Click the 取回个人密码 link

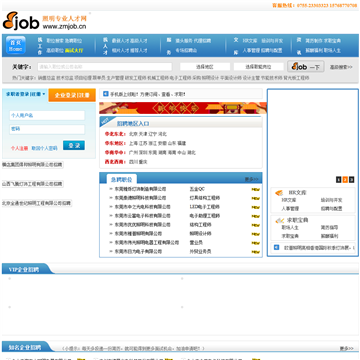tap(44, 148)
